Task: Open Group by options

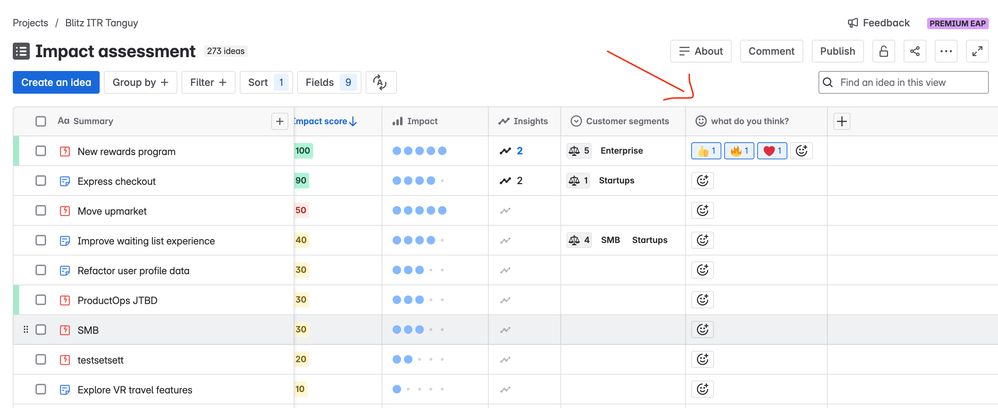Action: tap(141, 83)
